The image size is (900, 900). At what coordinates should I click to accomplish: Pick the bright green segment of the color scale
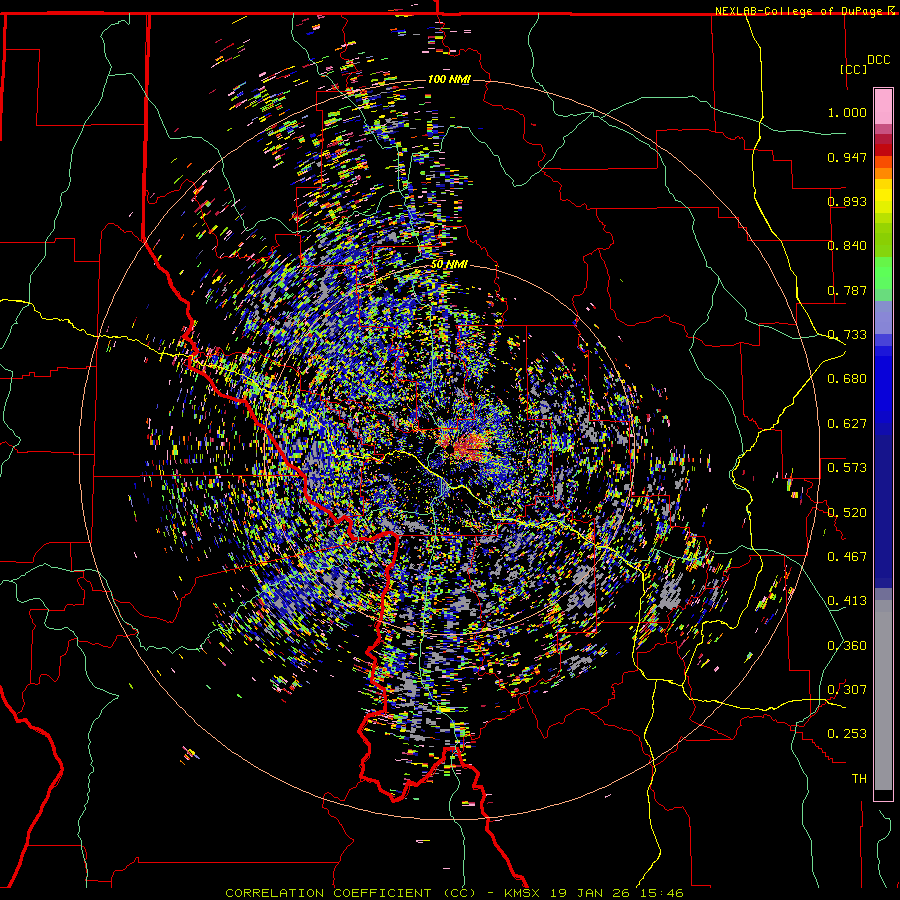pyautogui.click(x=883, y=273)
